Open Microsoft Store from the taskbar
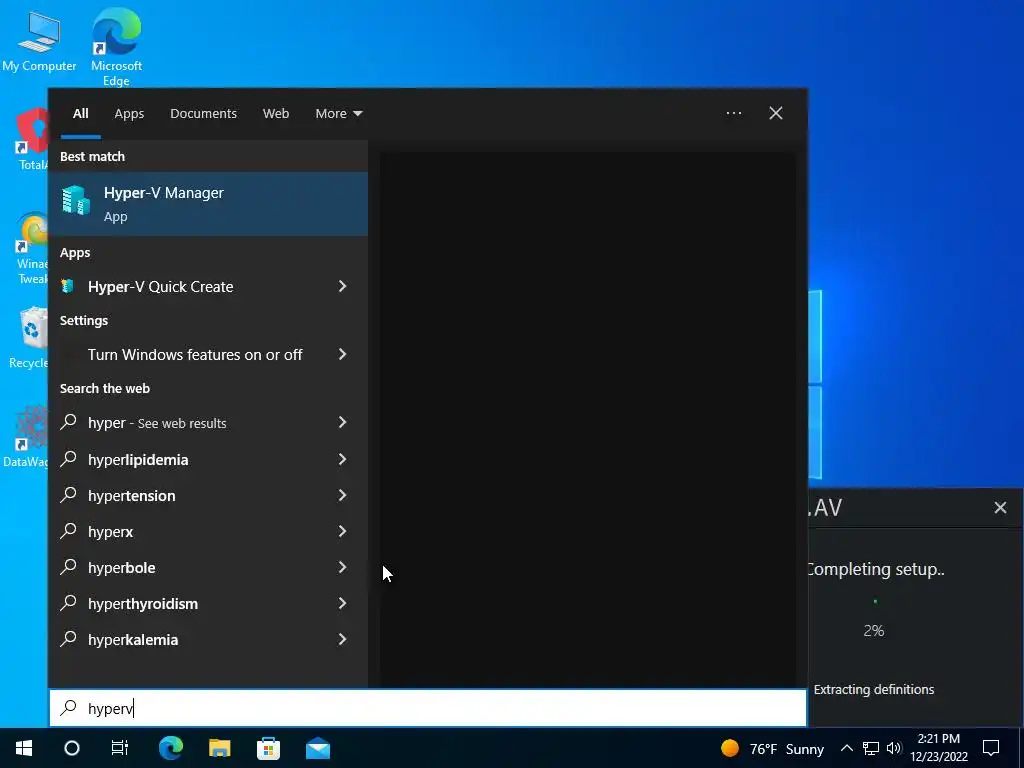1024x768 pixels. pyautogui.click(x=268, y=748)
